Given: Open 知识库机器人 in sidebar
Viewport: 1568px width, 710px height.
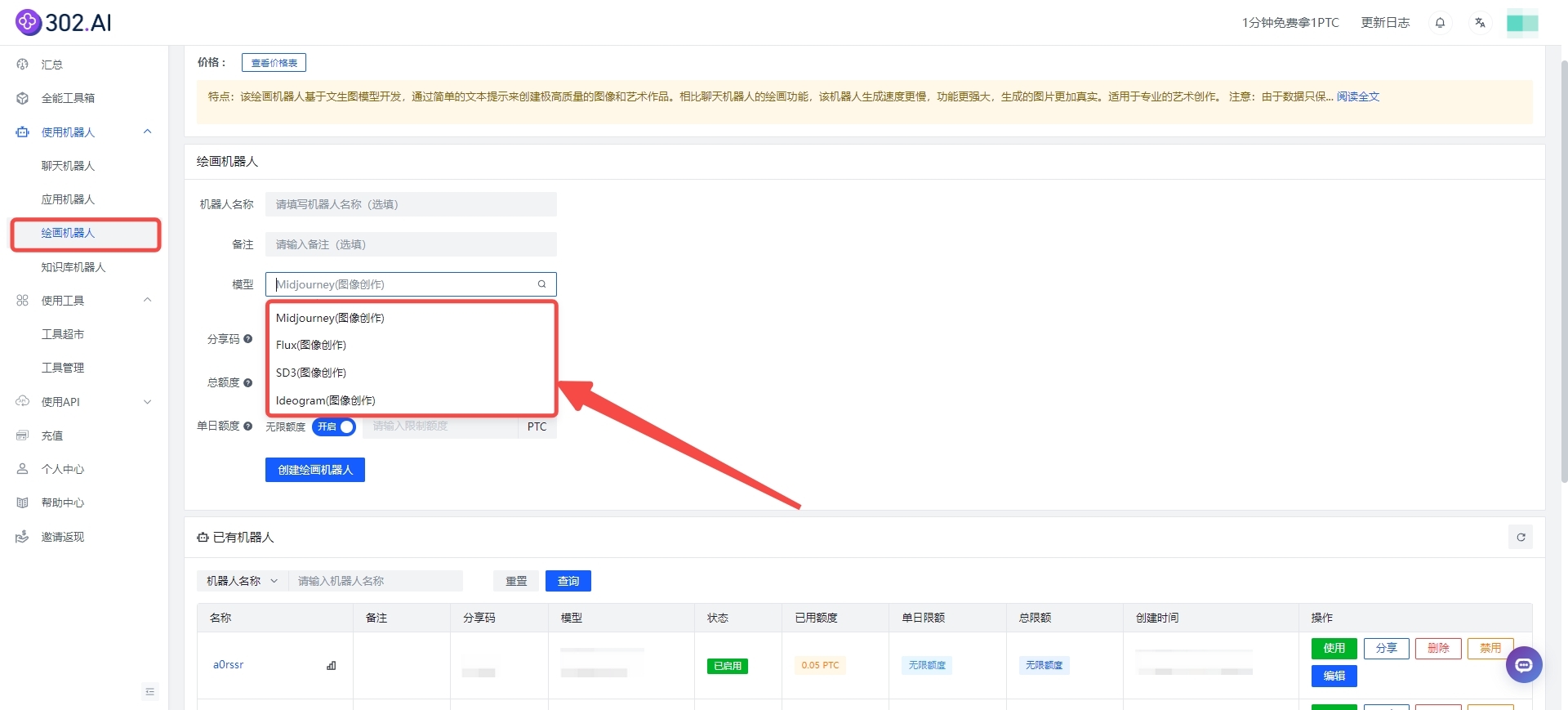Looking at the screenshot, I should 73,267.
